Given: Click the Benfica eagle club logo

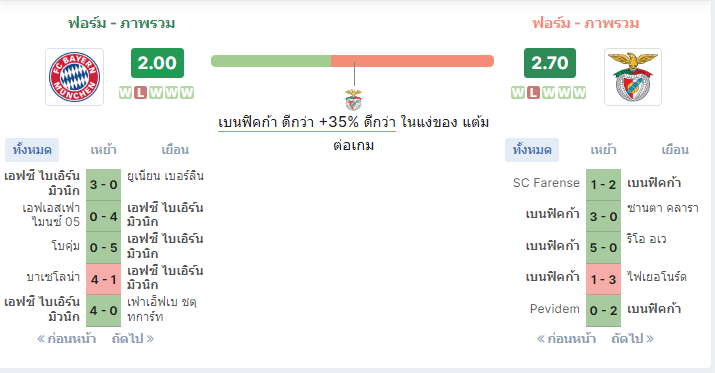Looking at the screenshot, I should [x=632, y=77].
